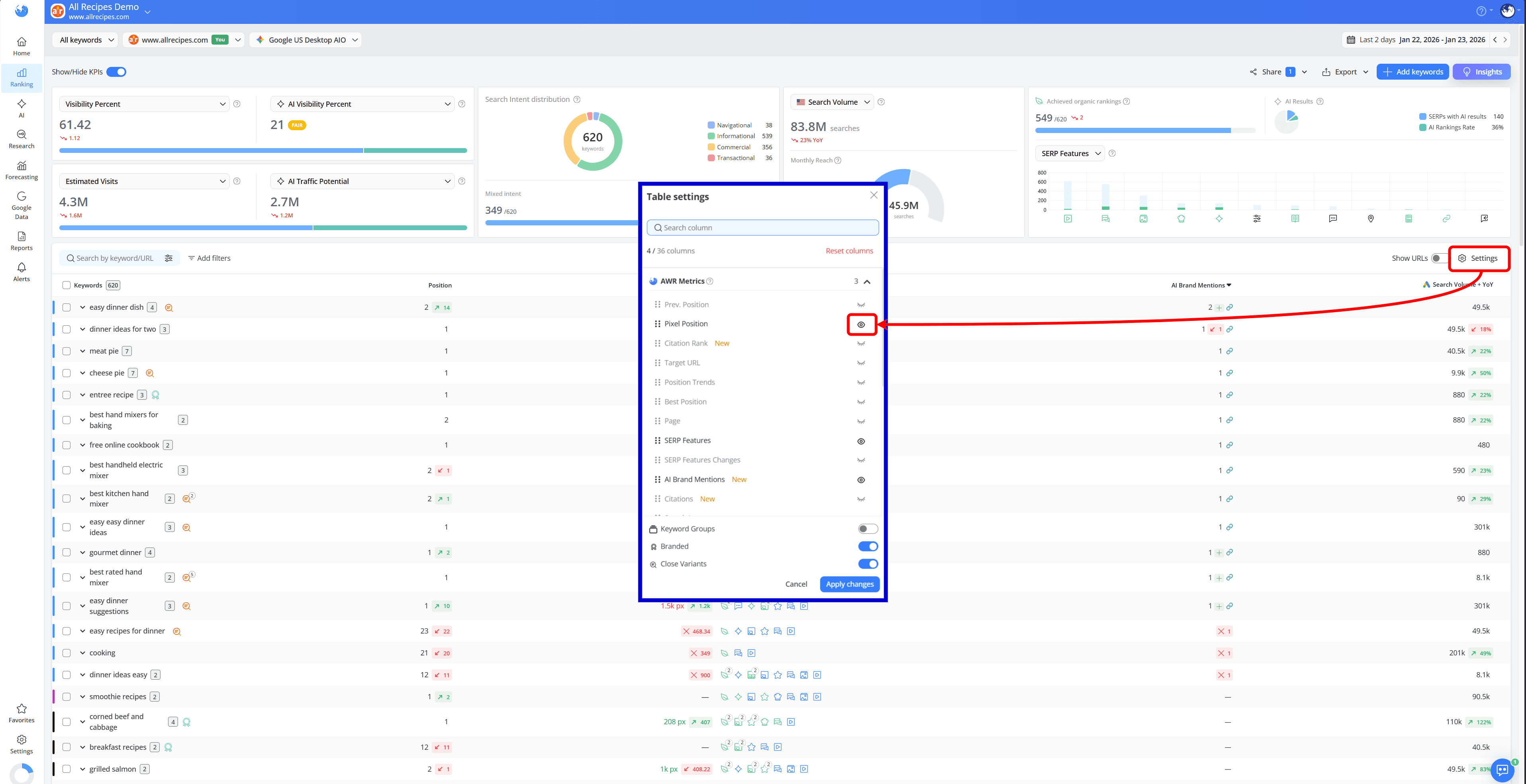Viewport: 1526px width, 784px height.
Task: Hide the Pixel Position column eye
Action: (861, 325)
